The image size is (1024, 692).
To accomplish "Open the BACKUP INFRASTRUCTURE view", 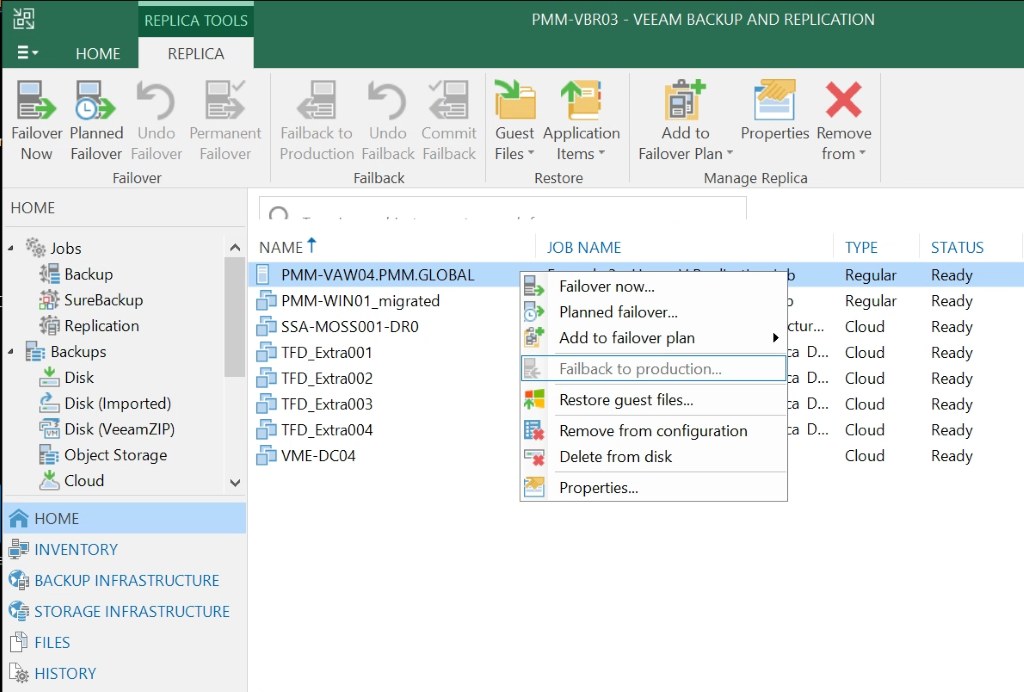I will [x=125, y=580].
